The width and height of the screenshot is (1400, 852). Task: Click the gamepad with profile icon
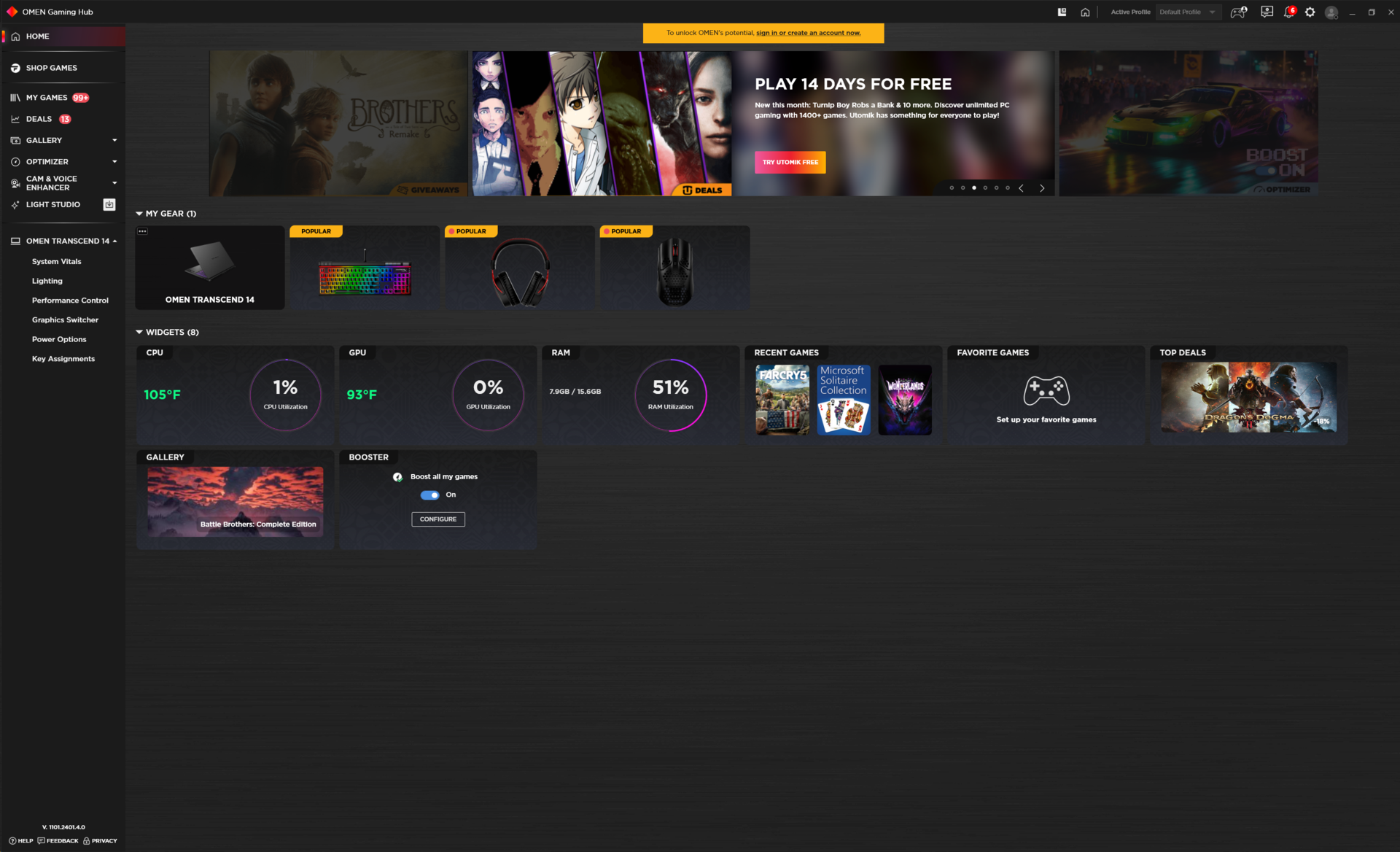1238,12
